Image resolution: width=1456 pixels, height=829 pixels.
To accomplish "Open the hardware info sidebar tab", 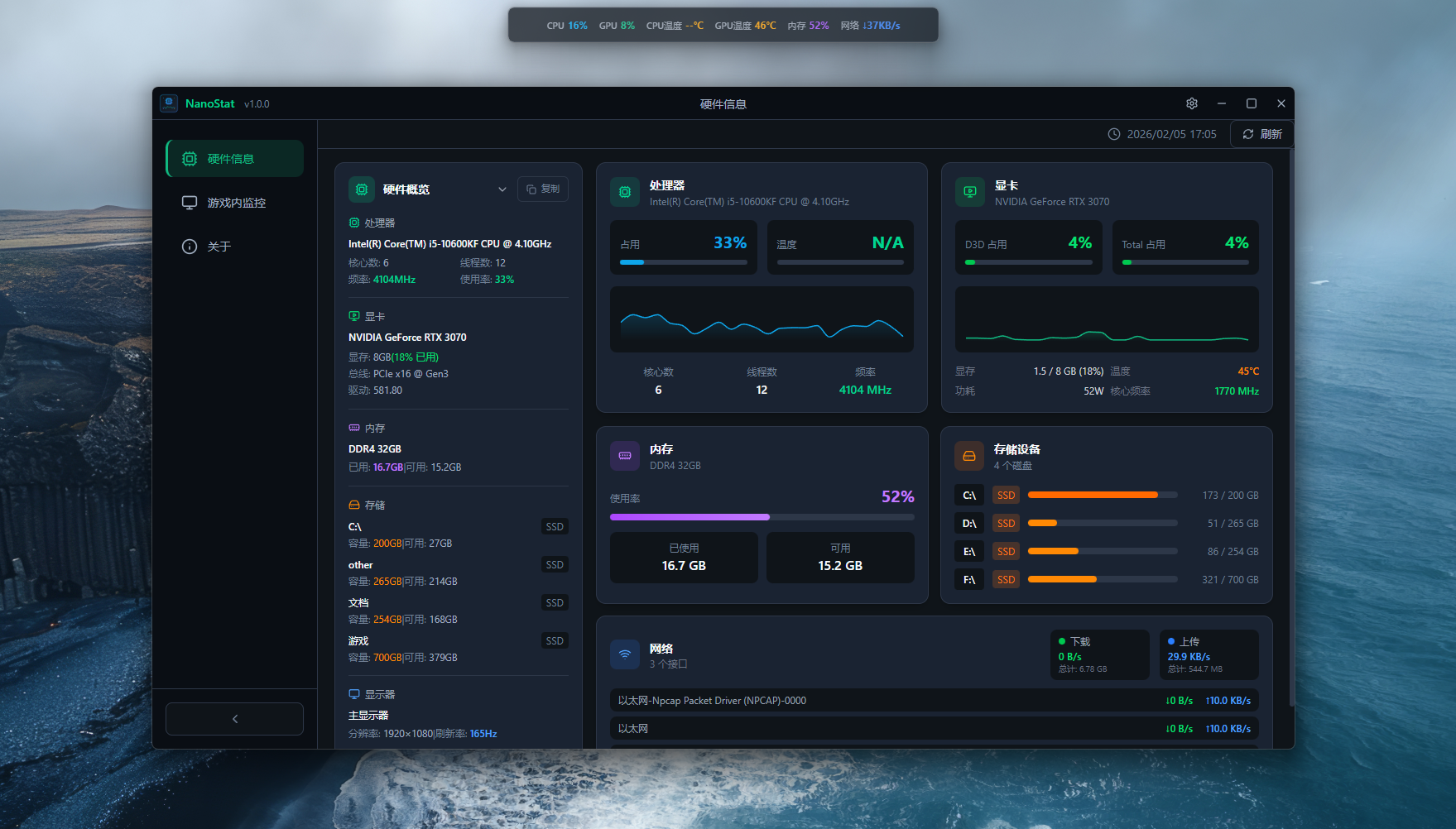I will click(235, 158).
